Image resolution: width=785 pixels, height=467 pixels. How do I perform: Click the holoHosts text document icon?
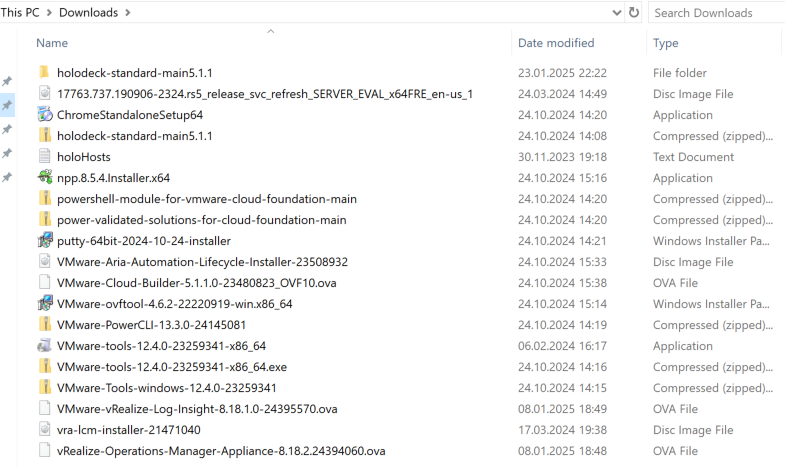click(45, 157)
